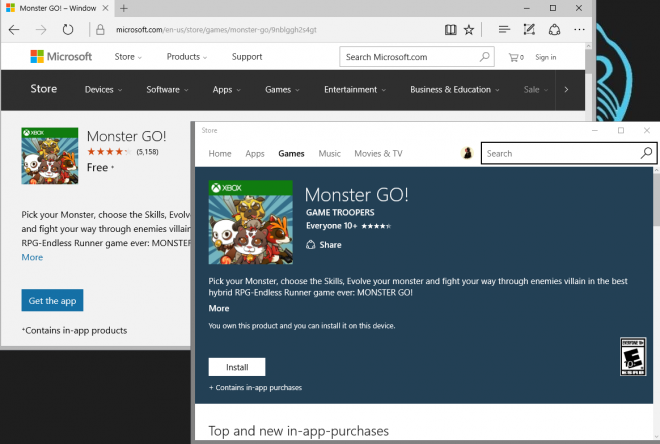Open Games tab in Store app
This screenshot has height=444, width=660.
point(291,154)
